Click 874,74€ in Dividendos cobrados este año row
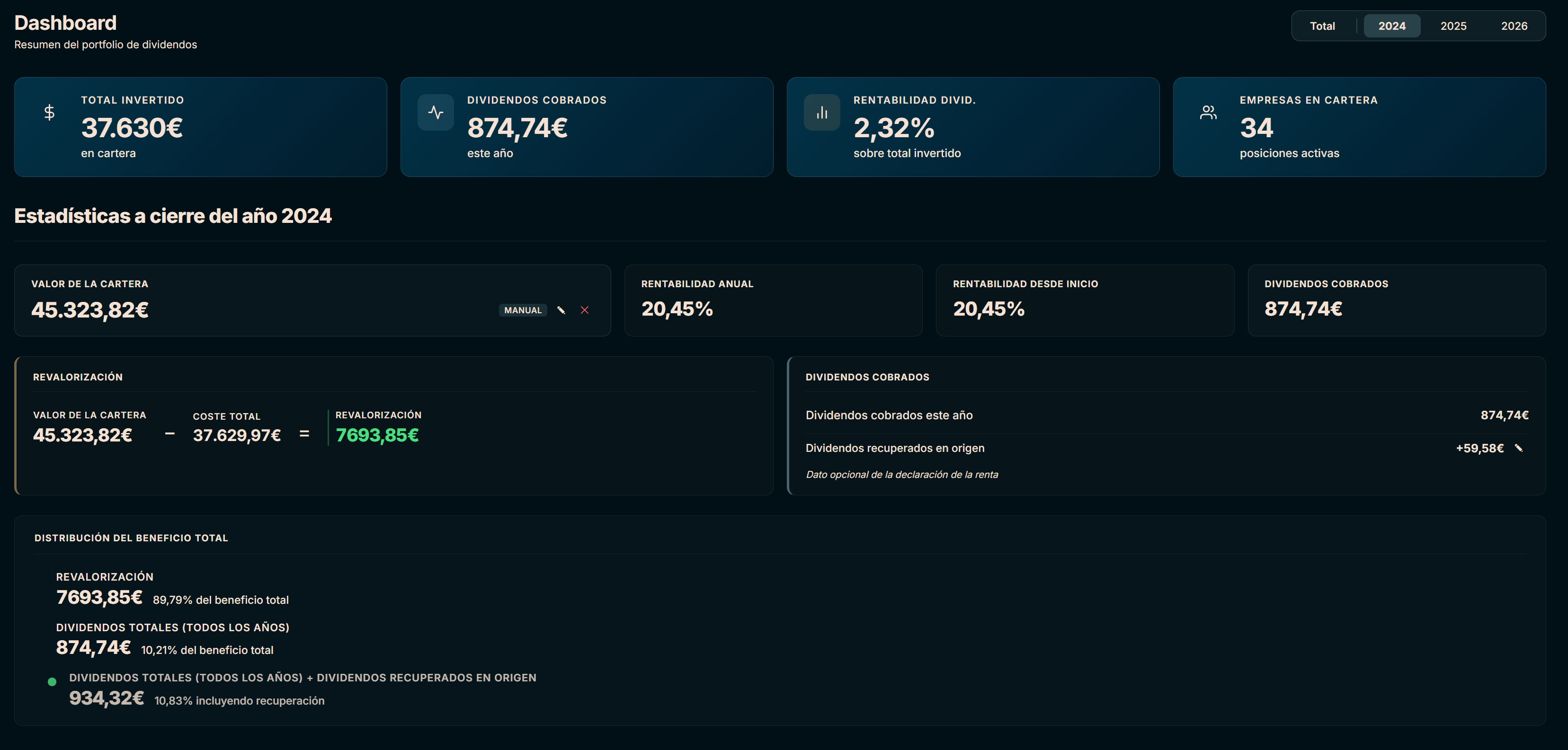Screen dimensions: 1568x750 [1504, 415]
